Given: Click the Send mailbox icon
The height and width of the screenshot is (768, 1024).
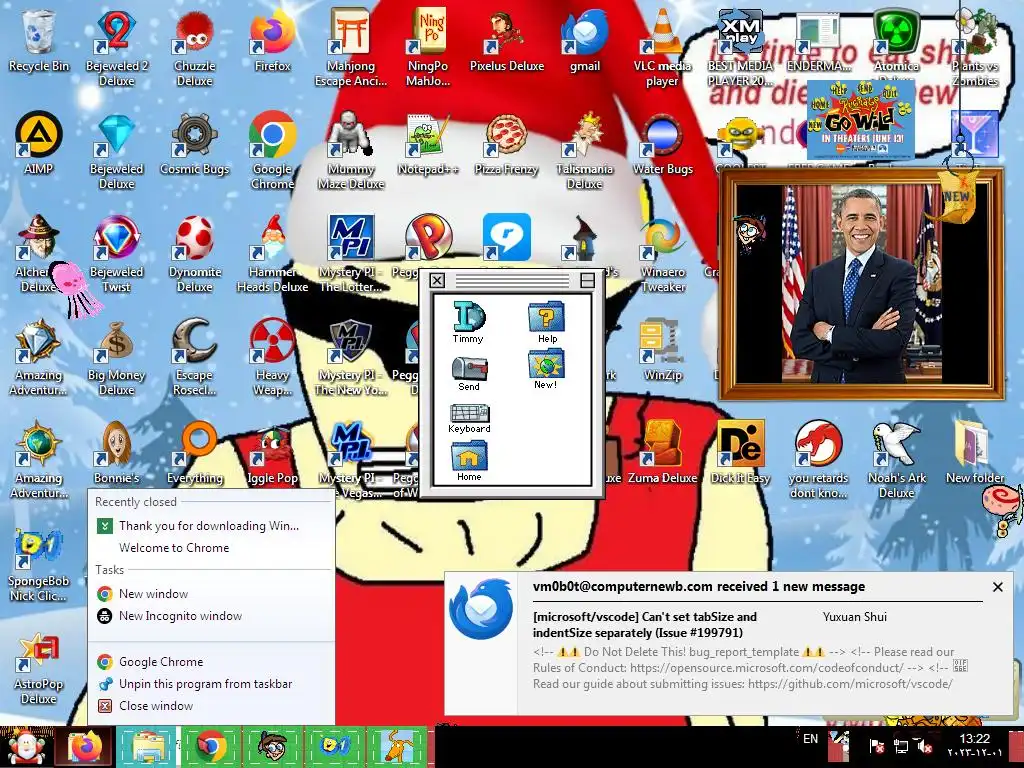Looking at the screenshot, I should tap(469, 374).
